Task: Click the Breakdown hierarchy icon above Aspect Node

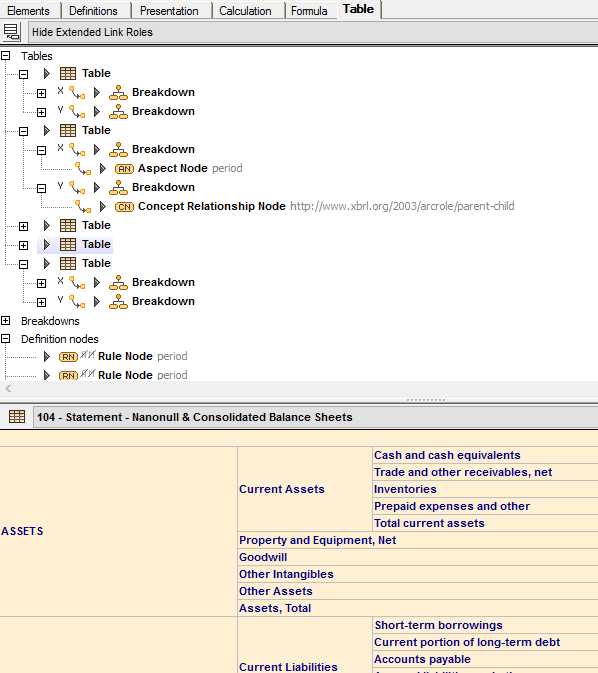Action: click(x=118, y=149)
